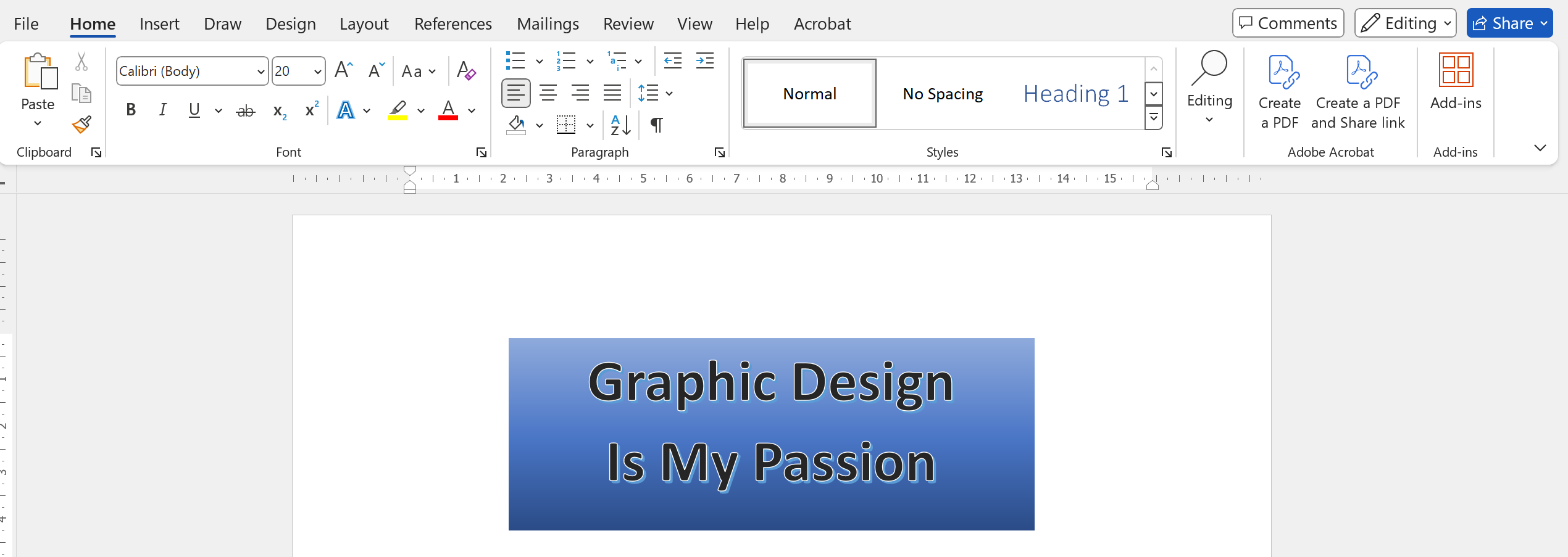The height and width of the screenshot is (557, 1568).
Task: Click the Format Painter brush icon
Action: point(81,125)
